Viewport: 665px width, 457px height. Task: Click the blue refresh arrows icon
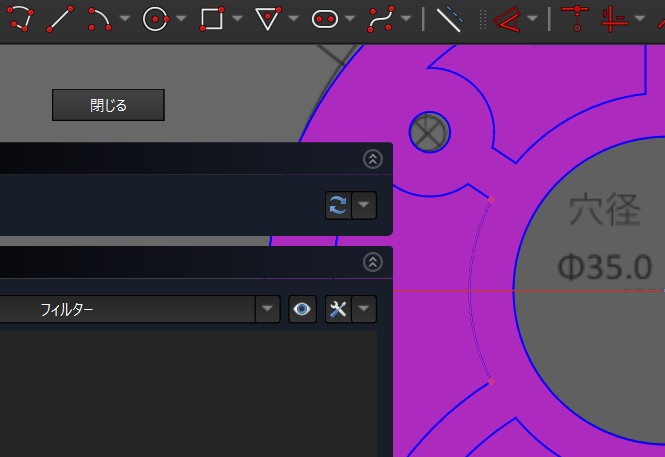click(x=338, y=205)
